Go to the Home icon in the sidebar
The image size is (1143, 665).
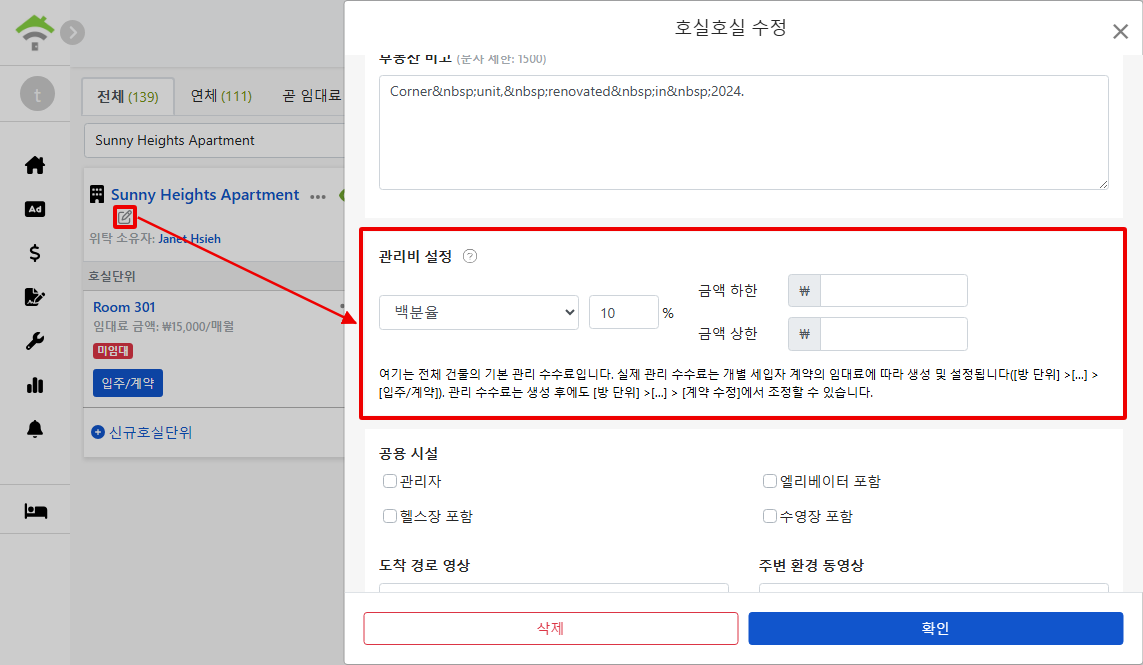[35, 166]
